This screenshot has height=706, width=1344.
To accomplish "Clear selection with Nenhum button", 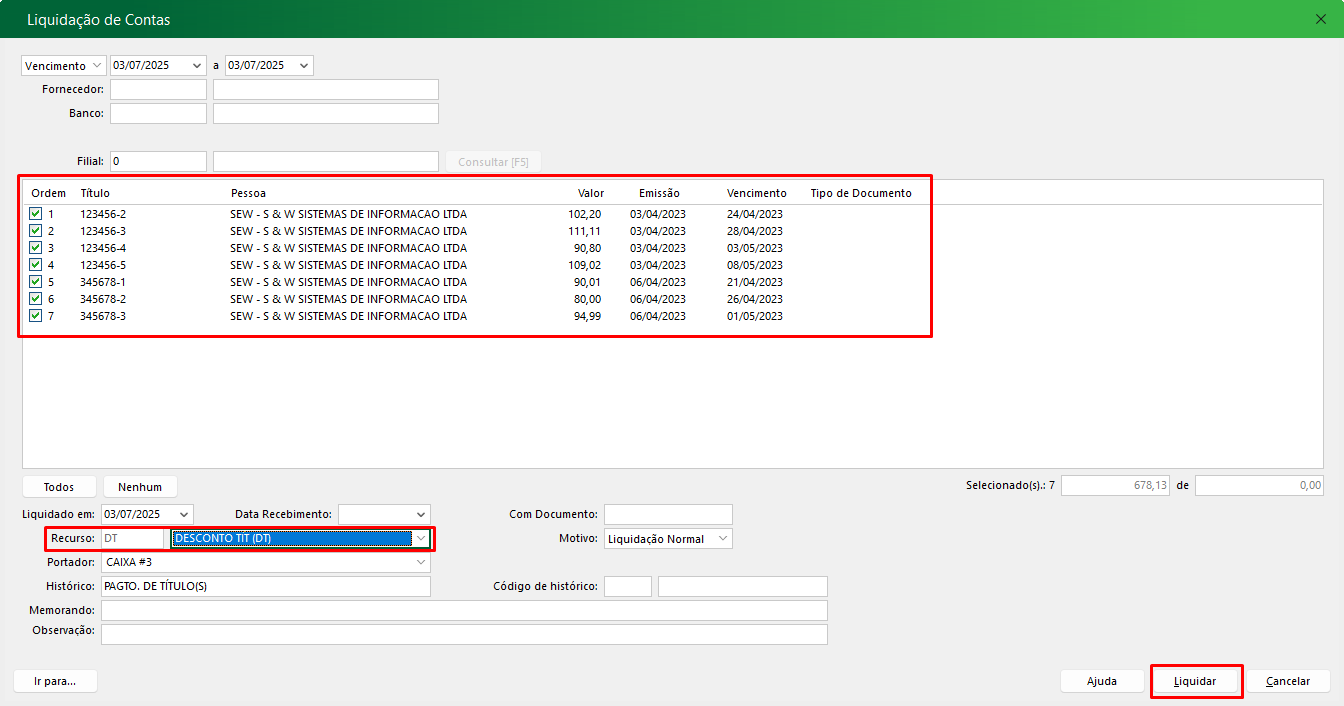I will pyautogui.click(x=140, y=487).
